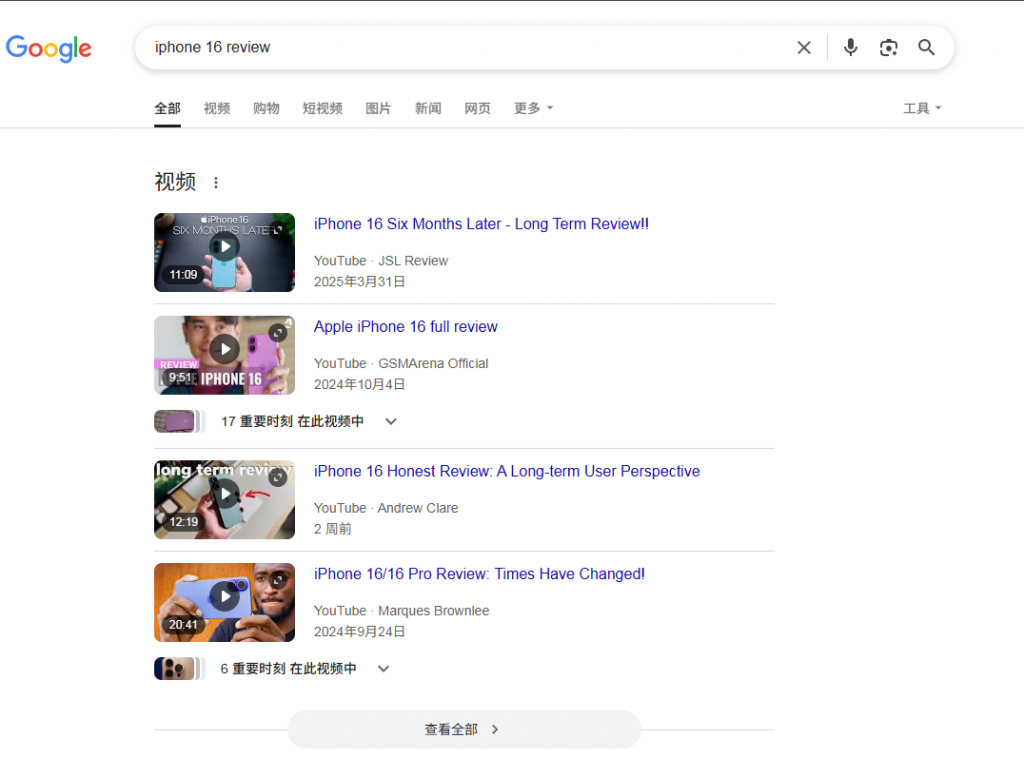Click YouTube · GSMArena Official source text
Screen dimensions: 1024x758
[401, 364]
